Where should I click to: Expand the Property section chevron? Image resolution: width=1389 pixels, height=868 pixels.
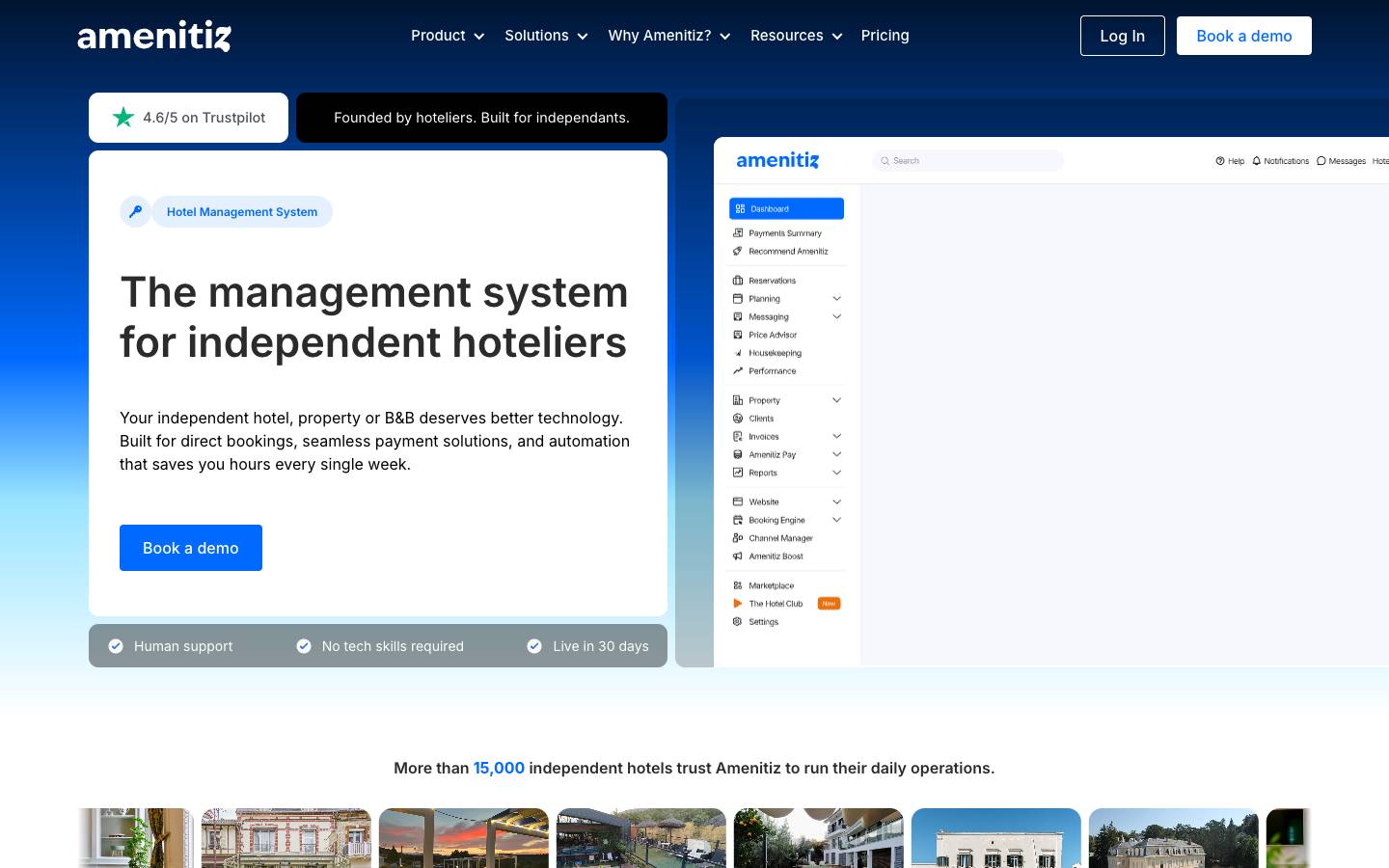click(837, 400)
